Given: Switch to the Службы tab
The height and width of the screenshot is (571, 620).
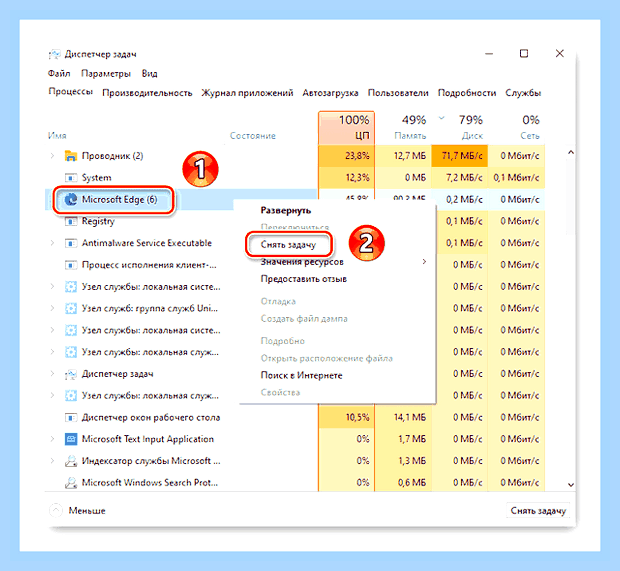Looking at the screenshot, I should (x=523, y=93).
